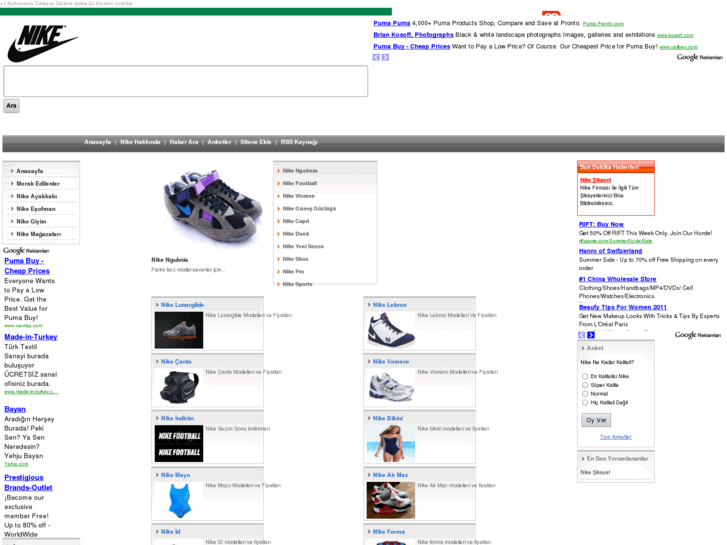727x545 pixels.
Task: Open the 'RIFT: Buy Now' ad link
Action: (601, 224)
